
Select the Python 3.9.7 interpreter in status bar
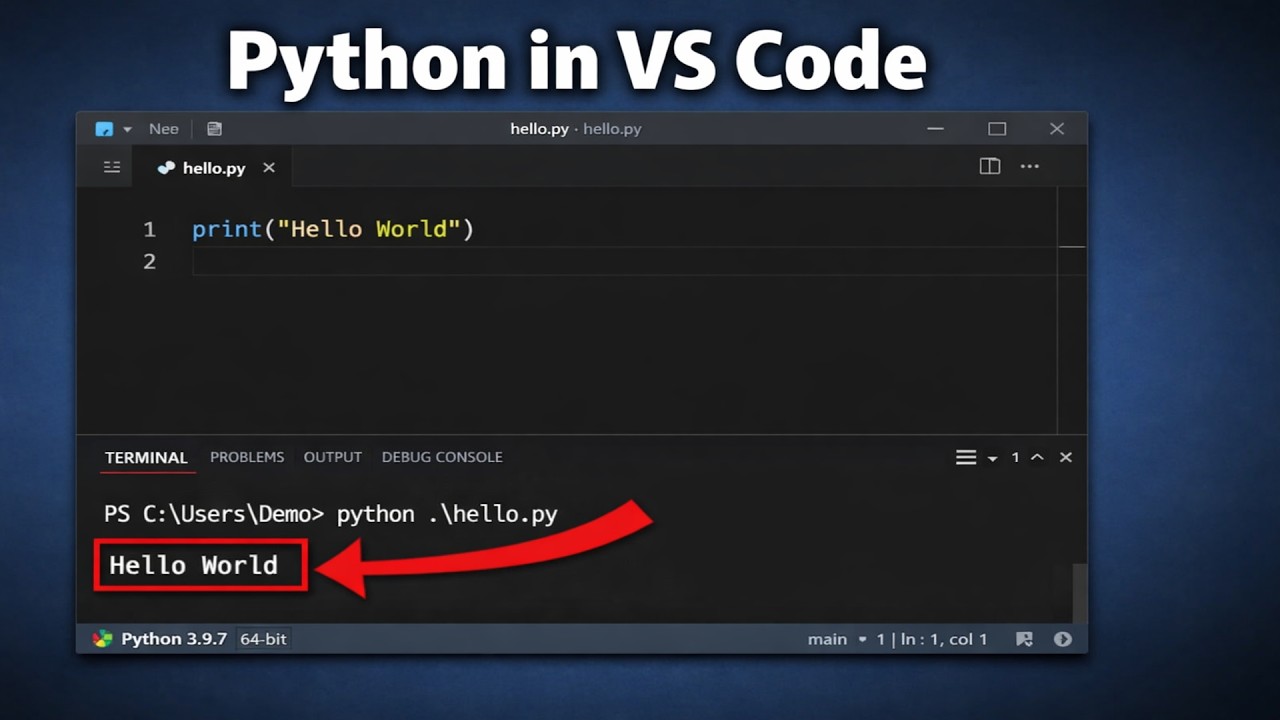[x=174, y=639]
